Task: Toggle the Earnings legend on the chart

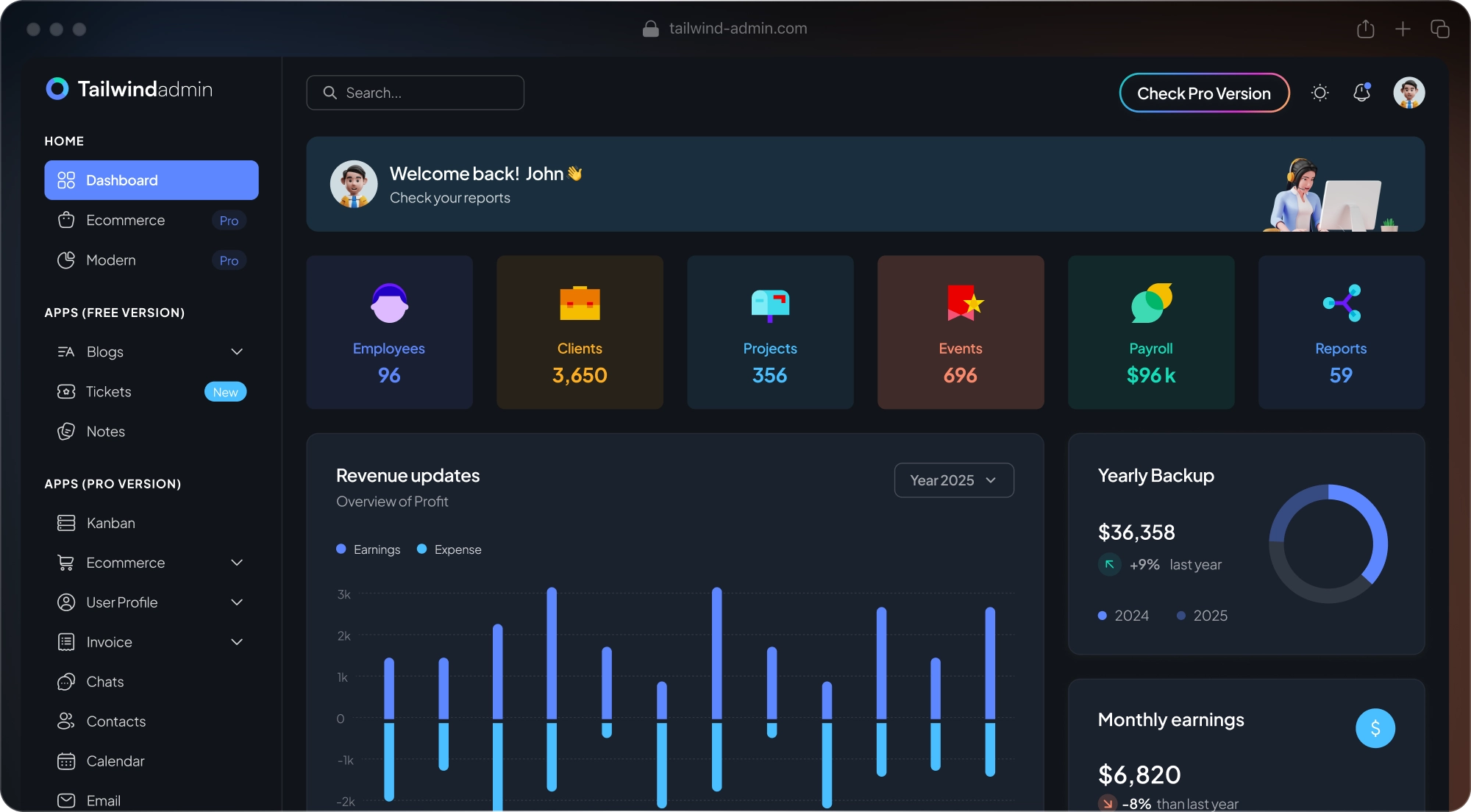Action: tap(368, 549)
